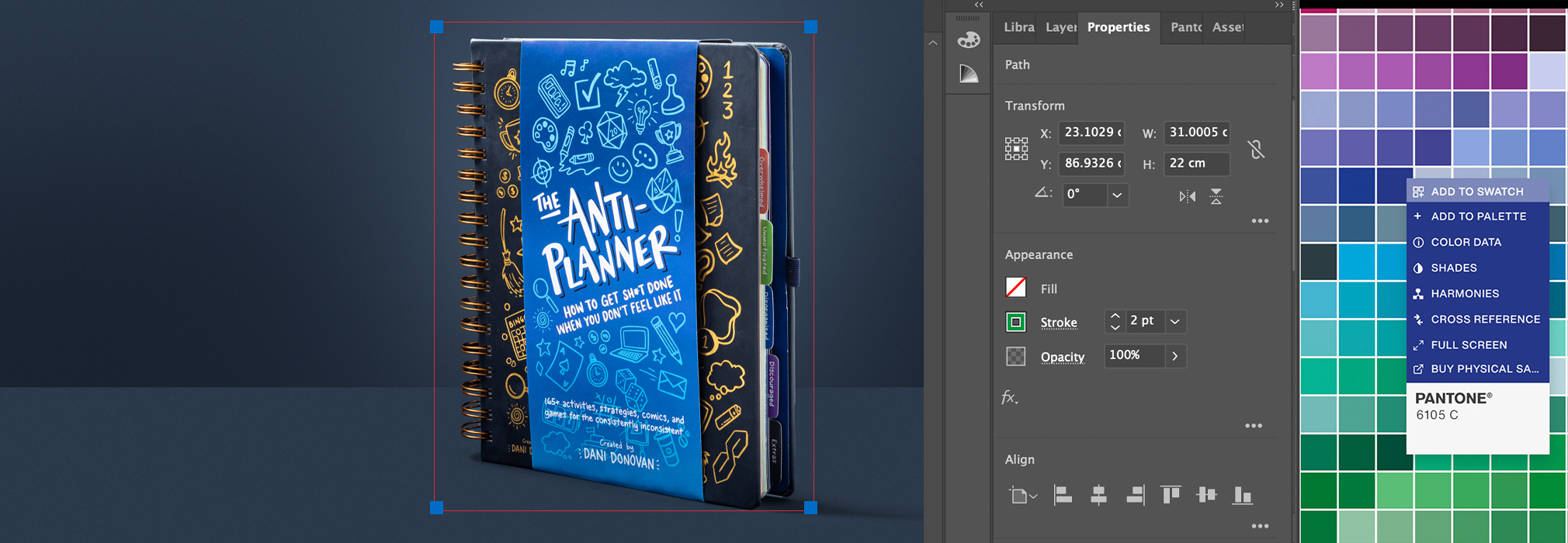Click the Width value field
1568x543 pixels.
tap(1197, 133)
